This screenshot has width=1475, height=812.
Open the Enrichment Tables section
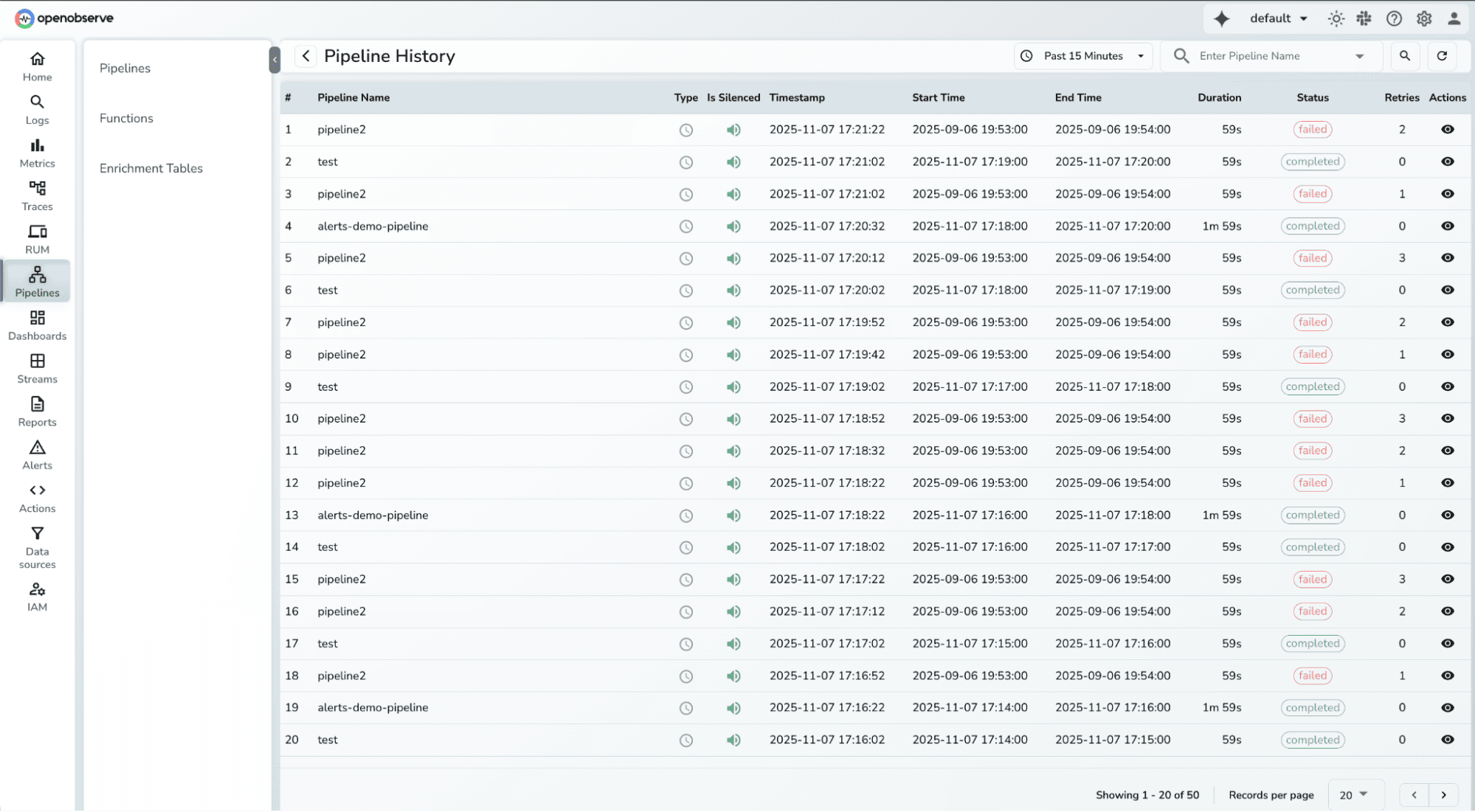coord(151,167)
